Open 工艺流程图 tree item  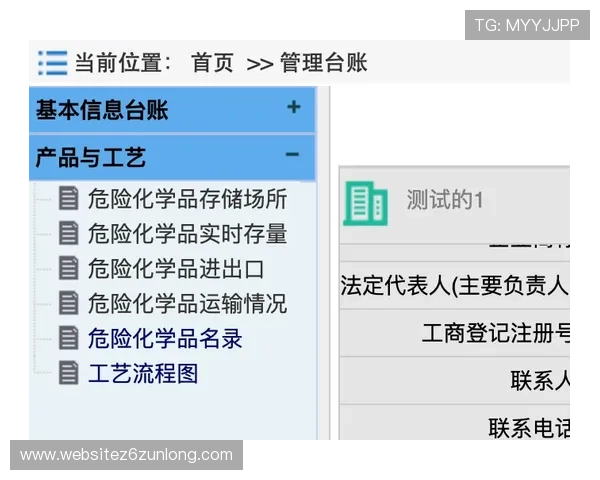click(143, 374)
